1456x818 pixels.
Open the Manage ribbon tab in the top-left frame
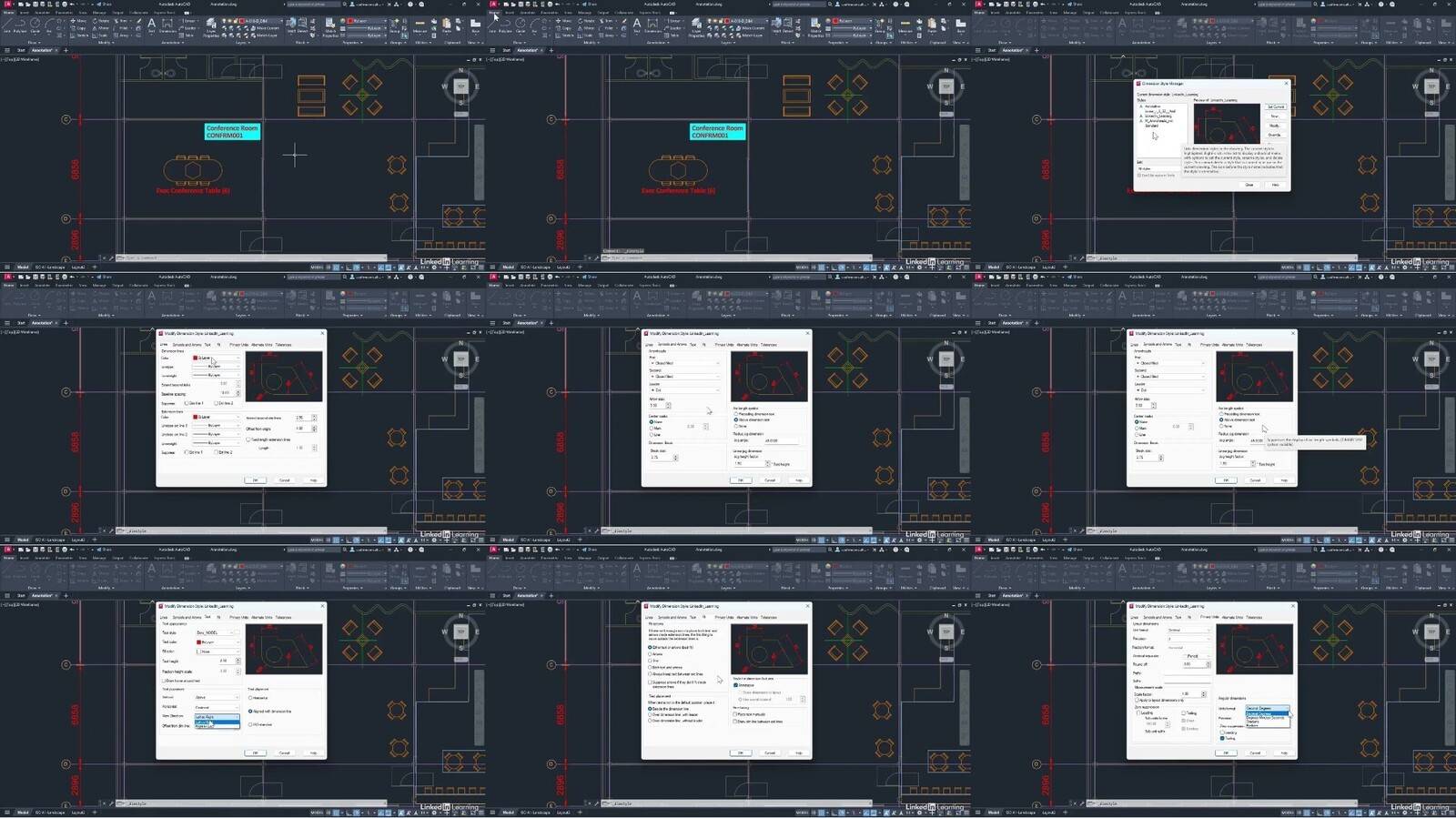pyautogui.click(x=100, y=13)
